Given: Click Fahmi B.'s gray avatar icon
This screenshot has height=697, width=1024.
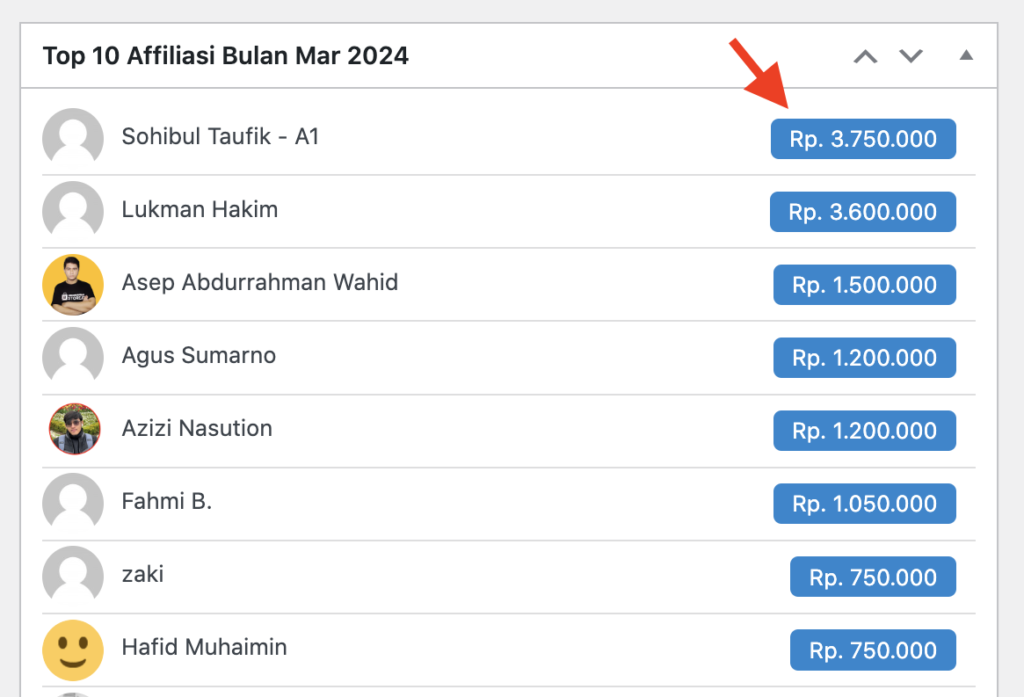Looking at the screenshot, I should (x=73, y=503).
